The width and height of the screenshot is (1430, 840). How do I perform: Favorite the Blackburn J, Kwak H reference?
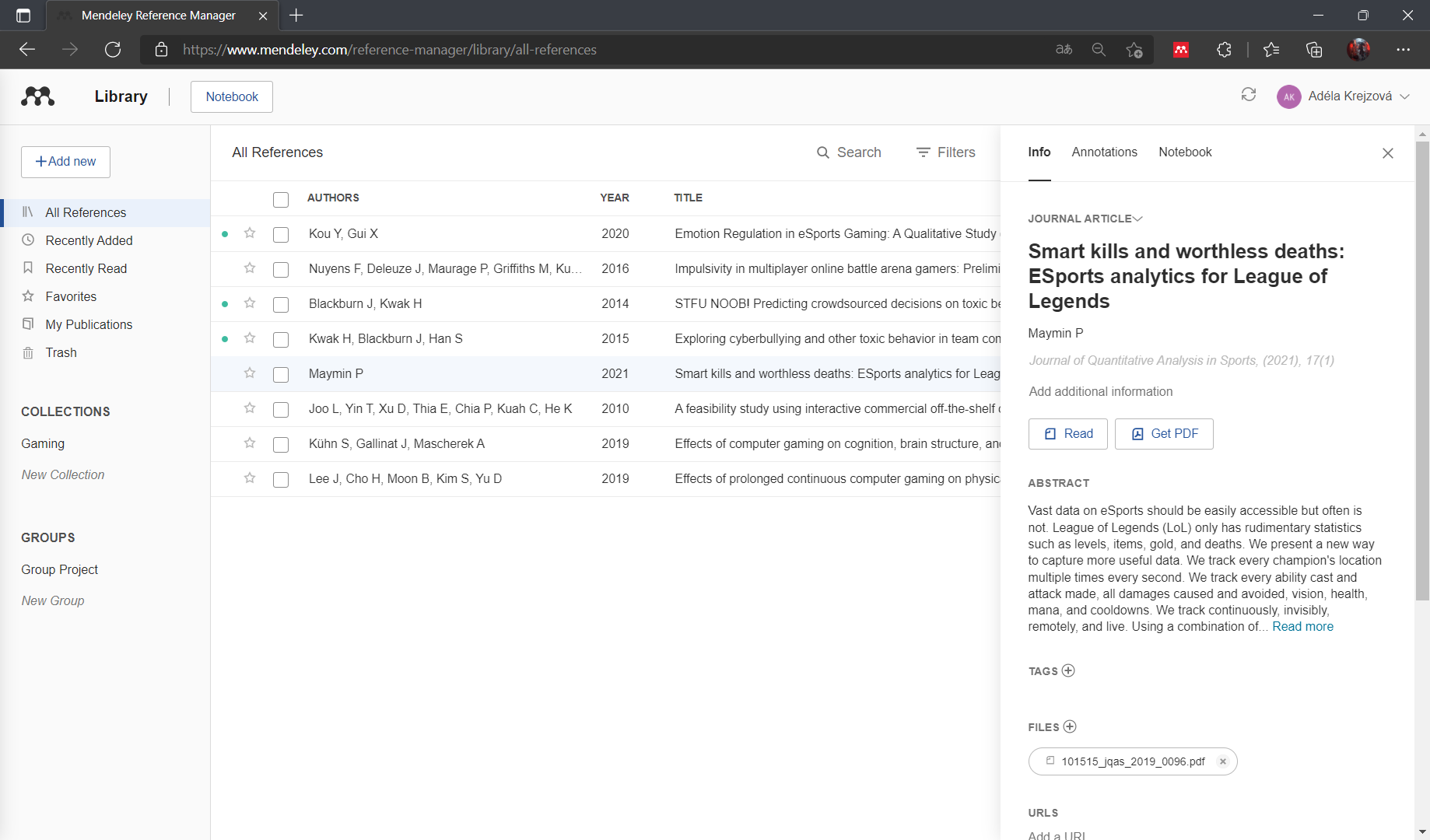pos(250,303)
